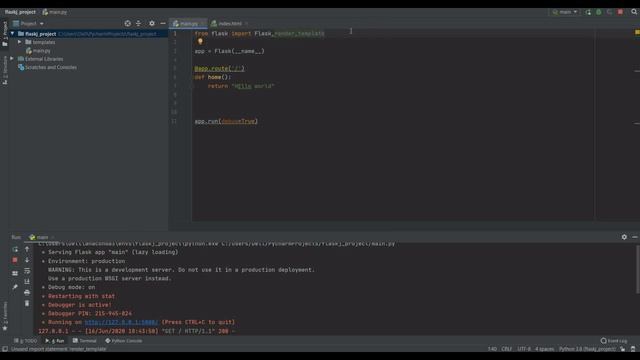
Task: Click the yellow inspection warning indicator
Action: (637, 32)
